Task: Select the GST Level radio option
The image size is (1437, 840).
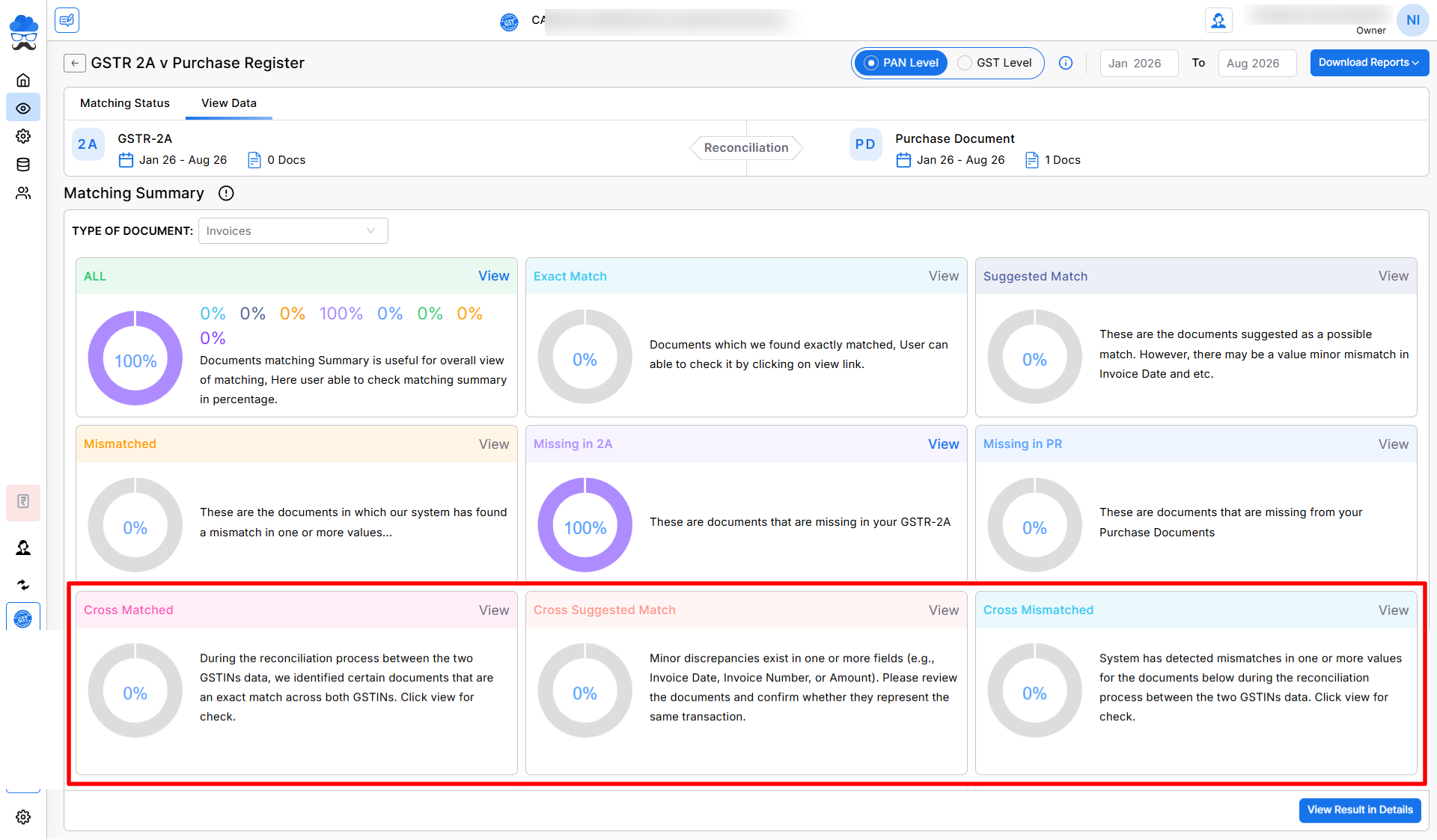Action: (x=995, y=63)
